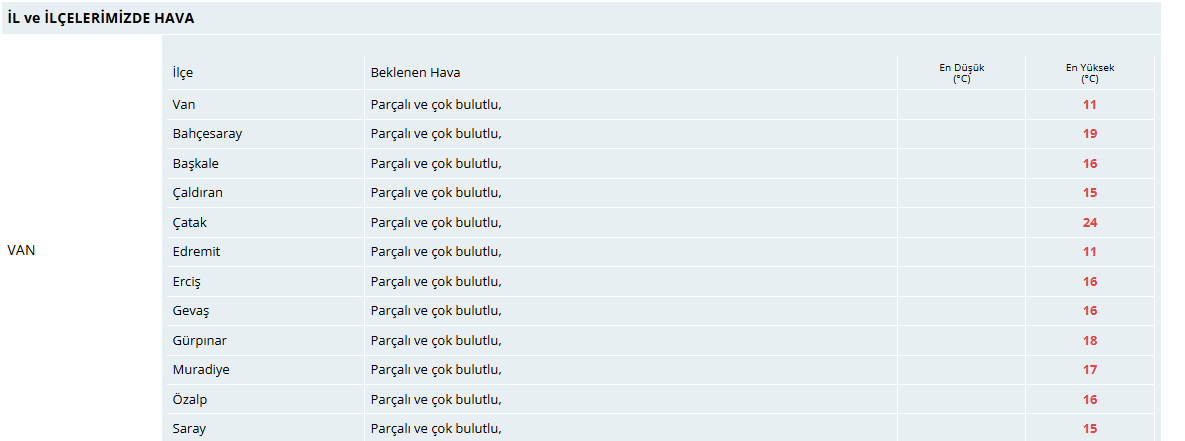Choose the Muradiye district name
Image resolution: width=1185 pixels, height=441 pixels.
coord(201,370)
